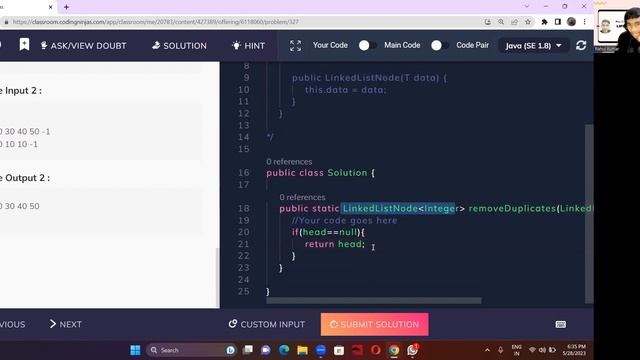The image size is (640, 360).
Task: Click the bookmark problem icon
Action: (24, 44)
